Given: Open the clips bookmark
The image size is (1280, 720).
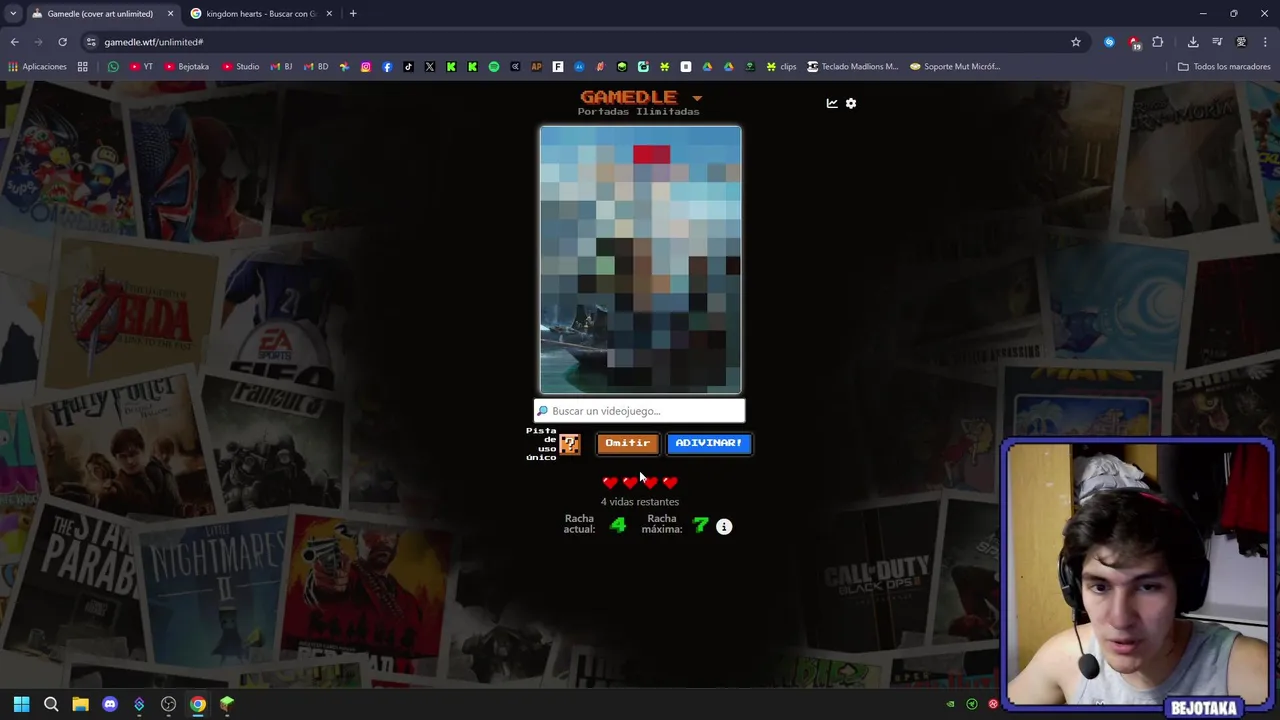Looking at the screenshot, I should point(781,67).
